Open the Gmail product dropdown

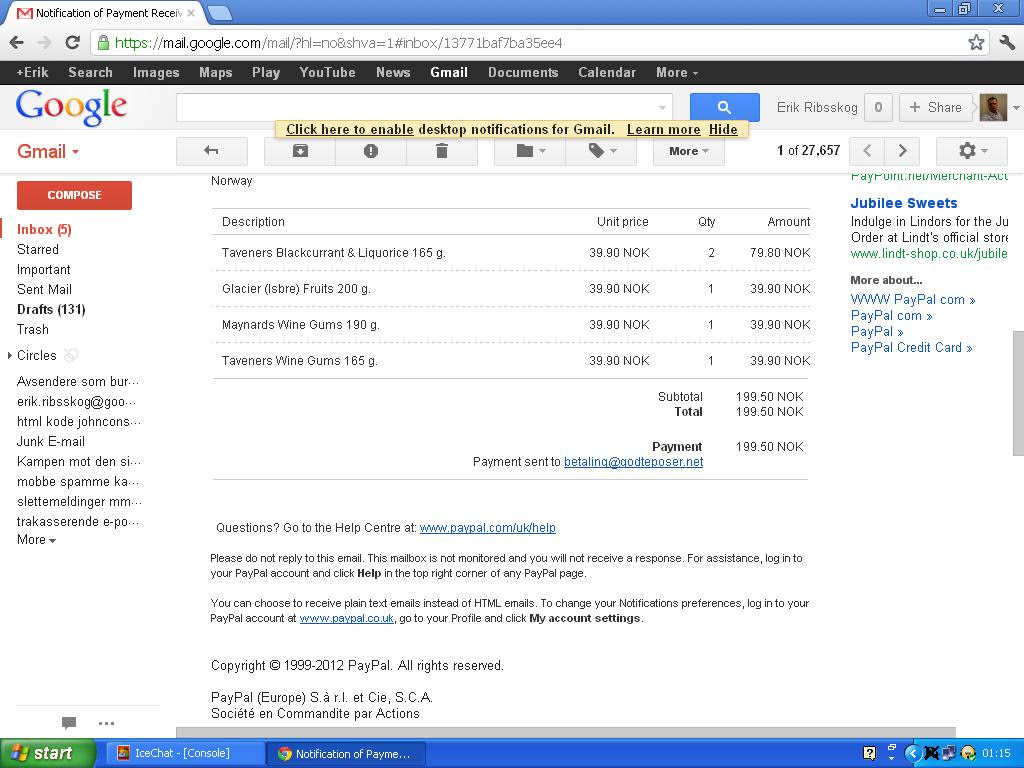click(48, 152)
